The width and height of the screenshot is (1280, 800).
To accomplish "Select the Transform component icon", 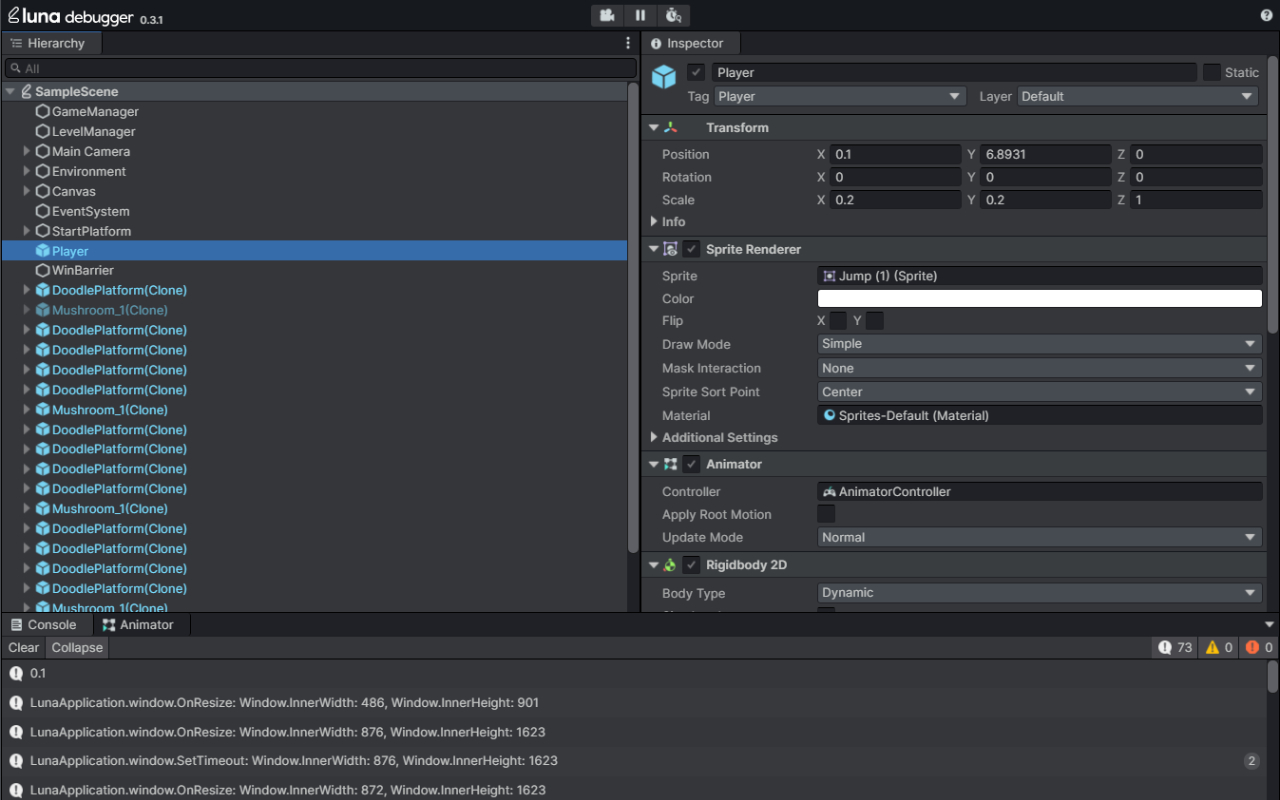I will [668, 127].
